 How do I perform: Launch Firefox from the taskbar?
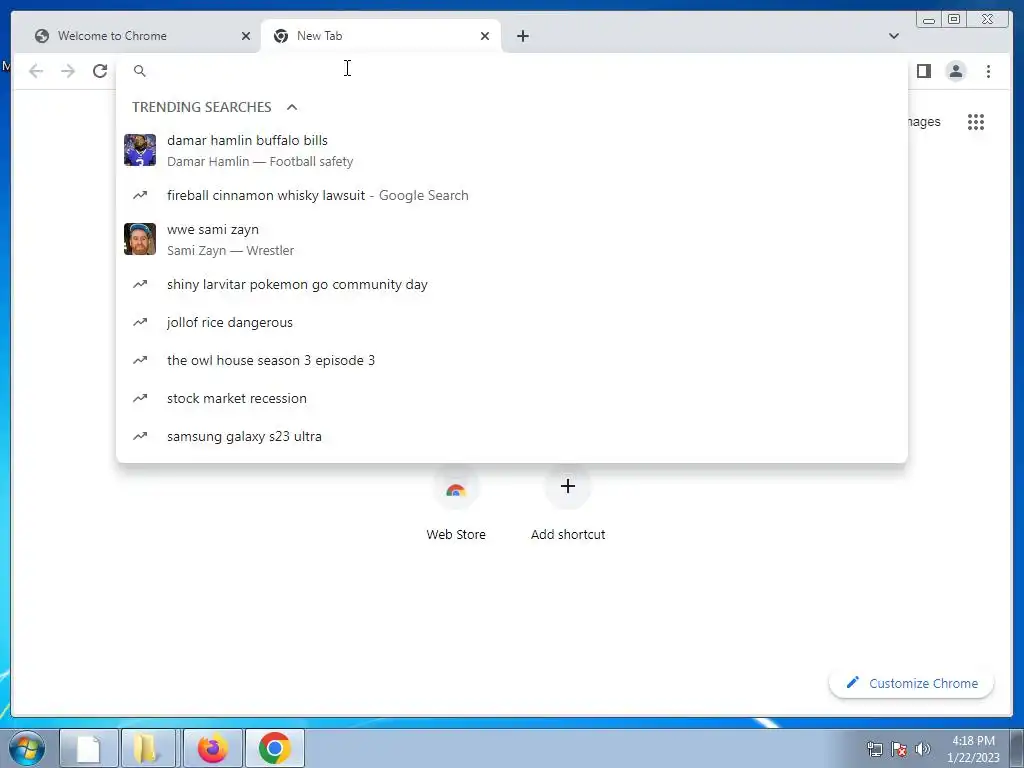[x=212, y=748]
